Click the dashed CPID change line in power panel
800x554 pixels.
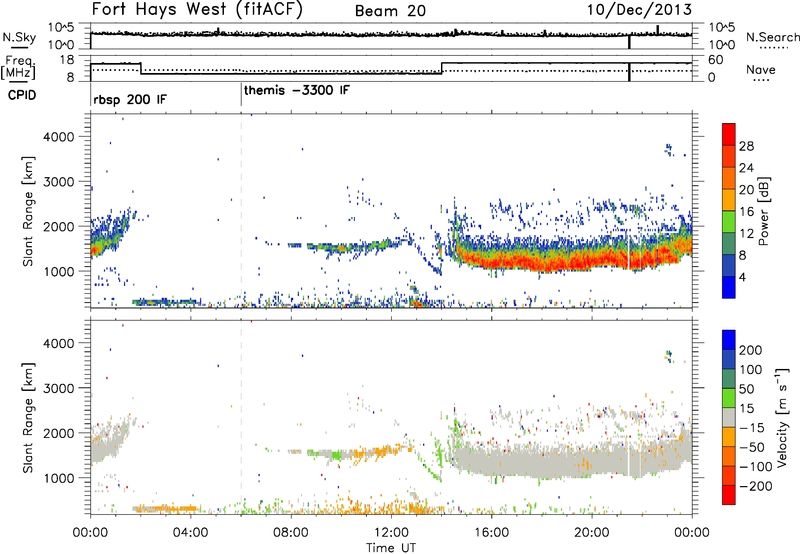click(x=241, y=211)
